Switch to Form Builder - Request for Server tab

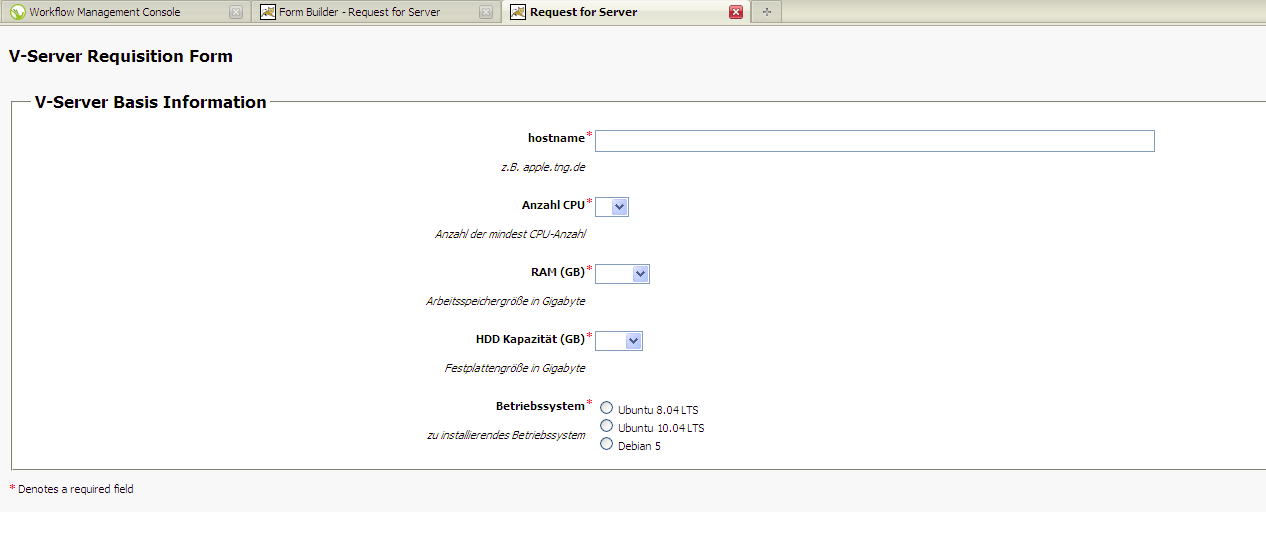(375, 12)
